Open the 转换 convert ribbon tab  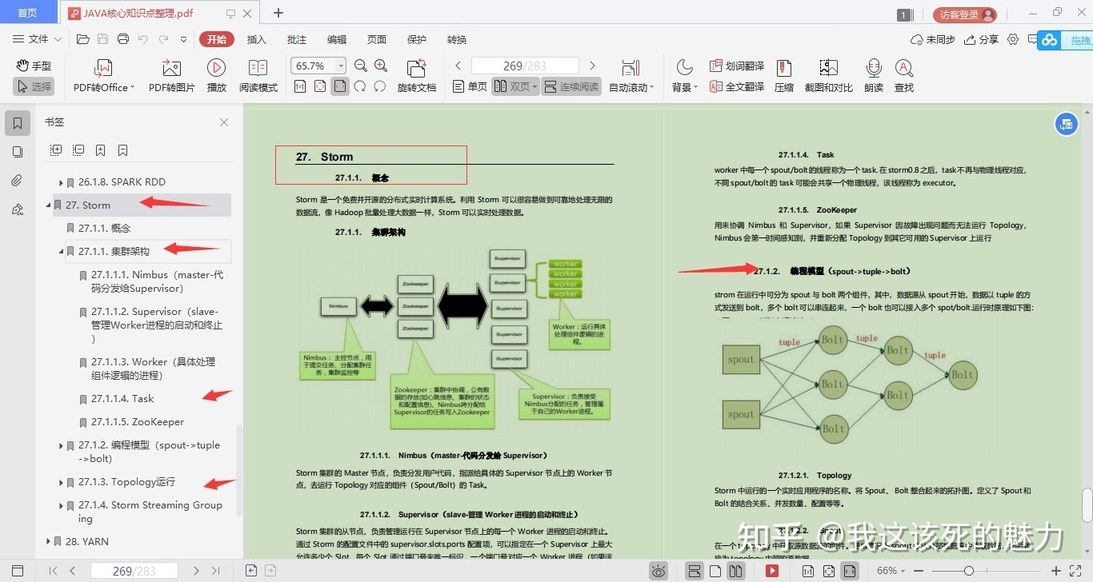pyautogui.click(x=457, y=39)
